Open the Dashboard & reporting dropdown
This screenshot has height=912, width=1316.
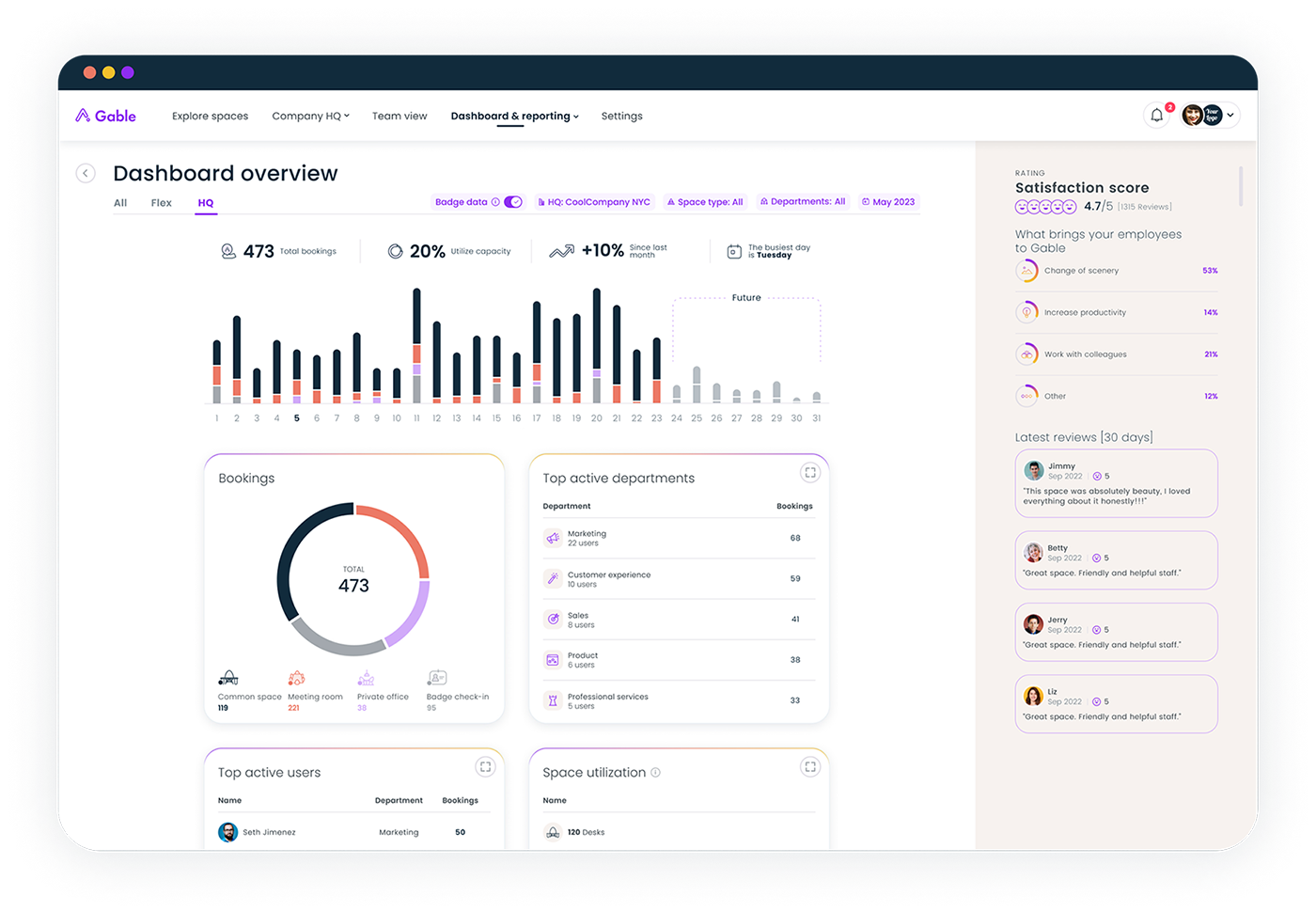coord(514,116)
